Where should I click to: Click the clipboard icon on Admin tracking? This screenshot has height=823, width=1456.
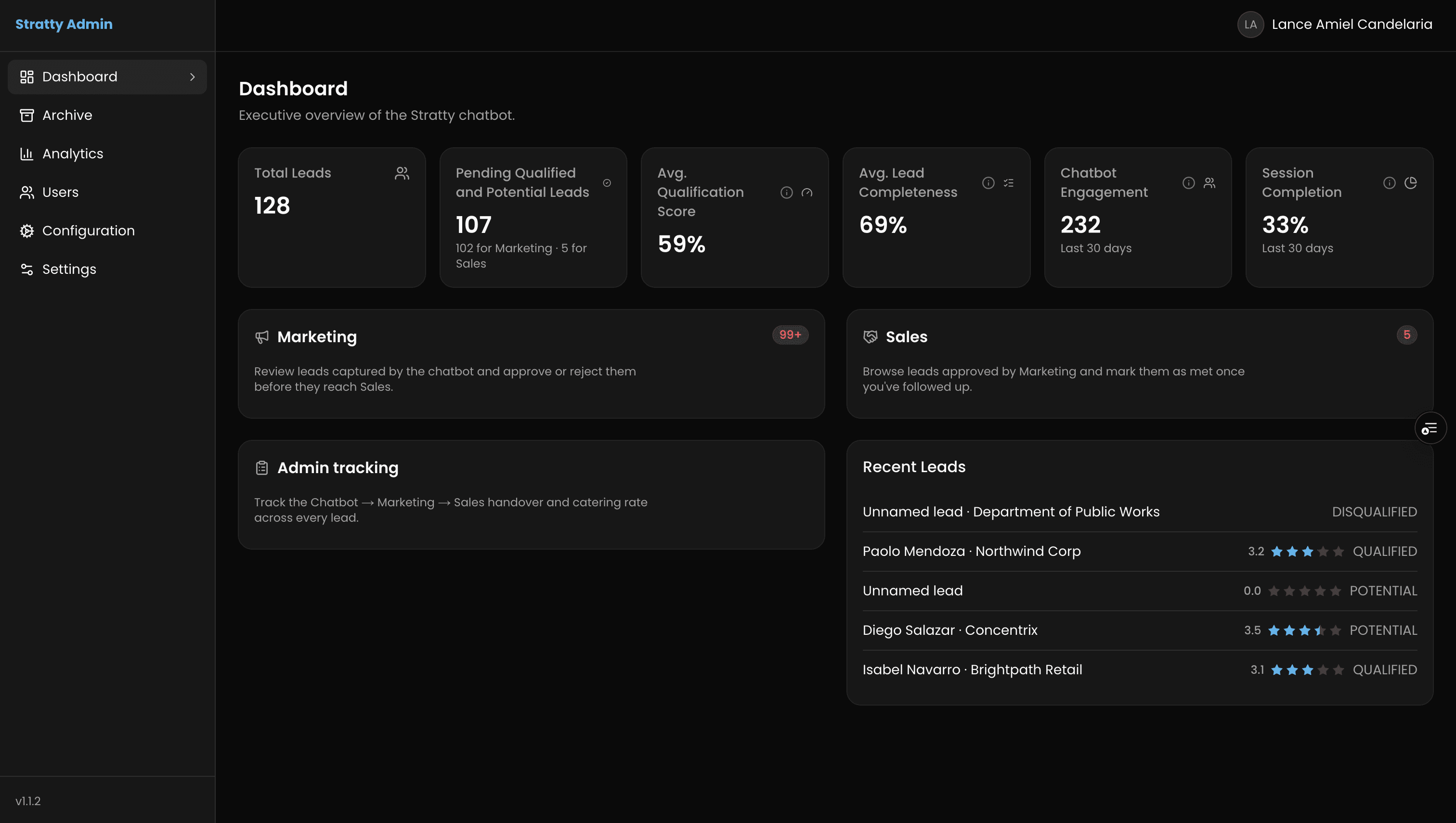pos(262,468)
